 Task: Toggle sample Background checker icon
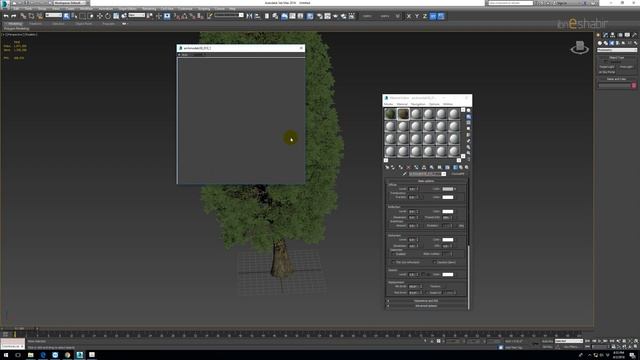point(468,122)
